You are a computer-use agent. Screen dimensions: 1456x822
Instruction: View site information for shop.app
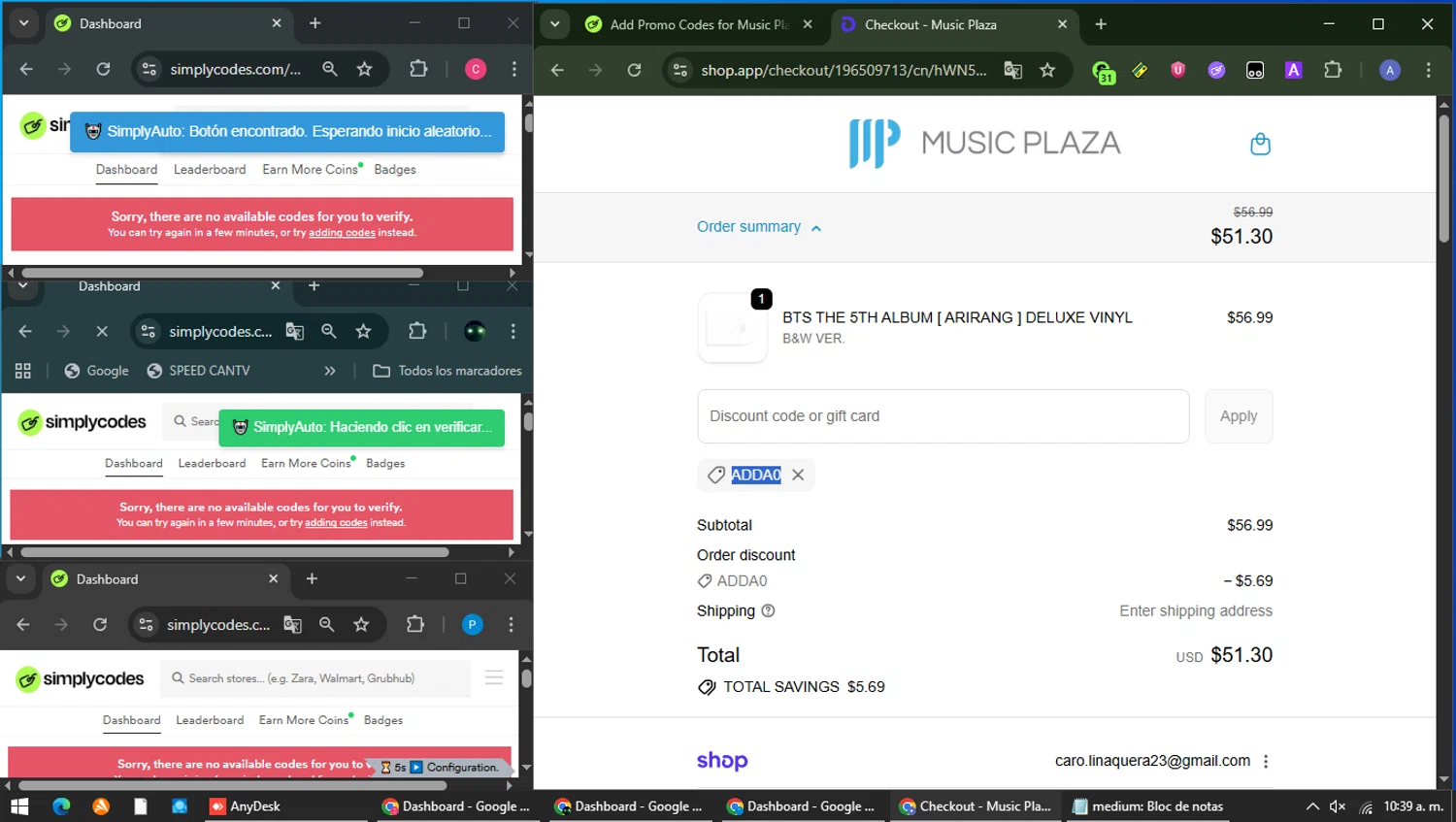coord(680,70)
